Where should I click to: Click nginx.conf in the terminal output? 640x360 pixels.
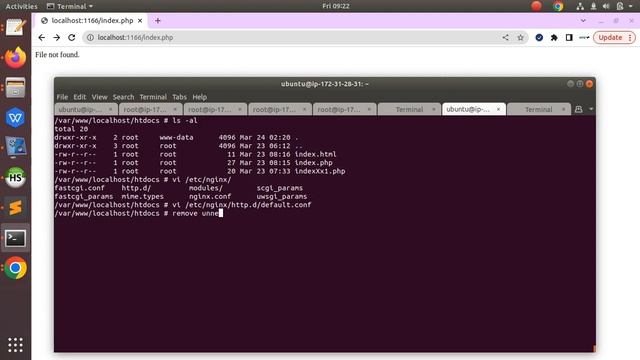point(210,197)
